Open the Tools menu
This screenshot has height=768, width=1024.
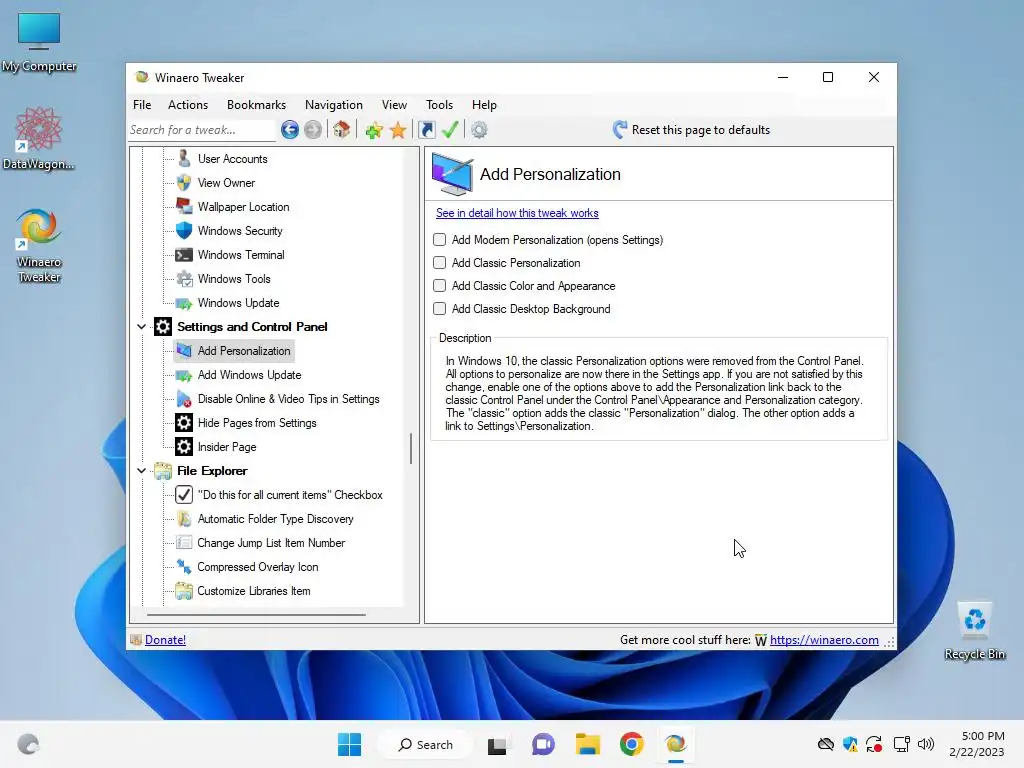point(440,104)
